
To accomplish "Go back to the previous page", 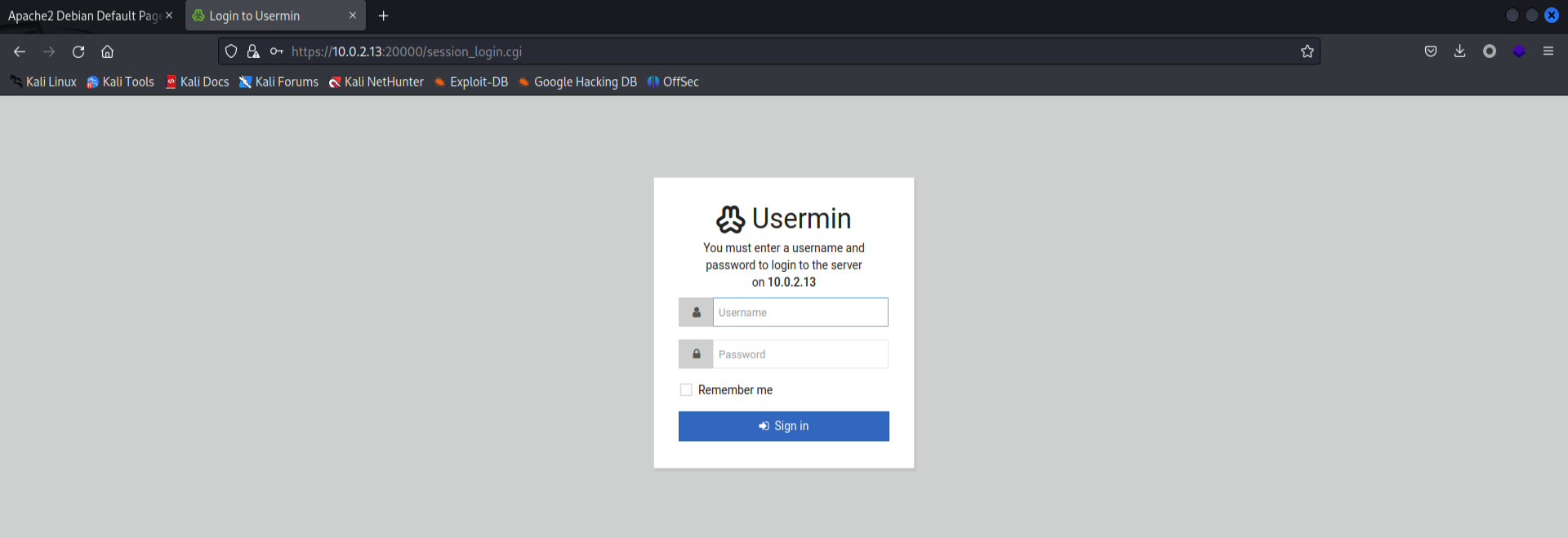I will pyautogui.click(x=20, y=51).
